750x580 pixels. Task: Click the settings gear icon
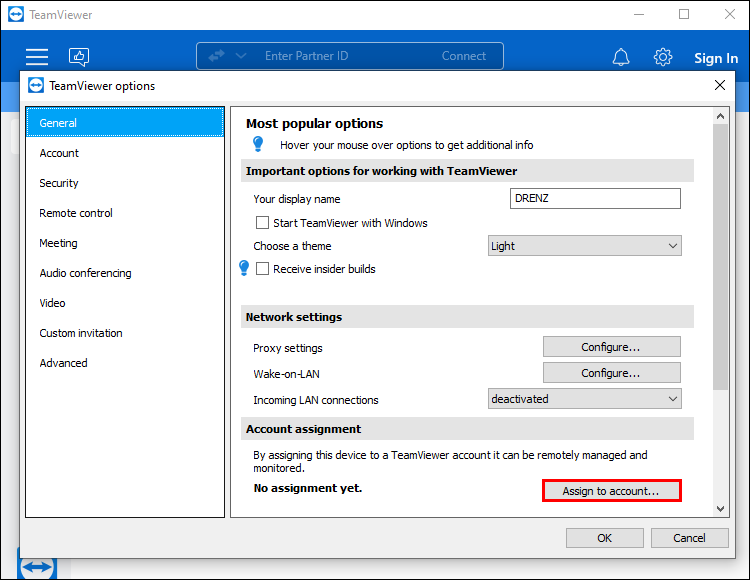663,57
